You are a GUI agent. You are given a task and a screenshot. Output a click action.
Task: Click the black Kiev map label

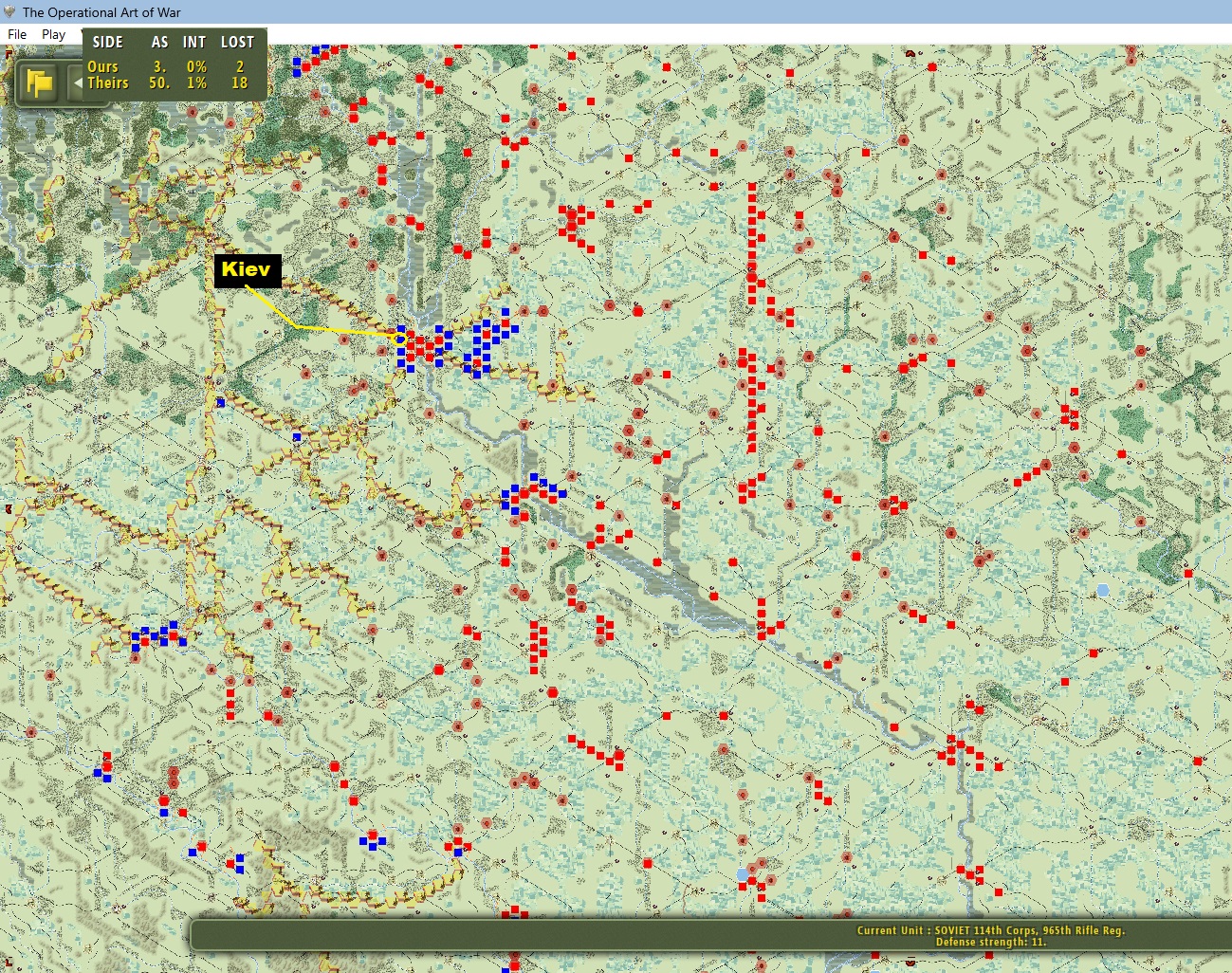247,269
